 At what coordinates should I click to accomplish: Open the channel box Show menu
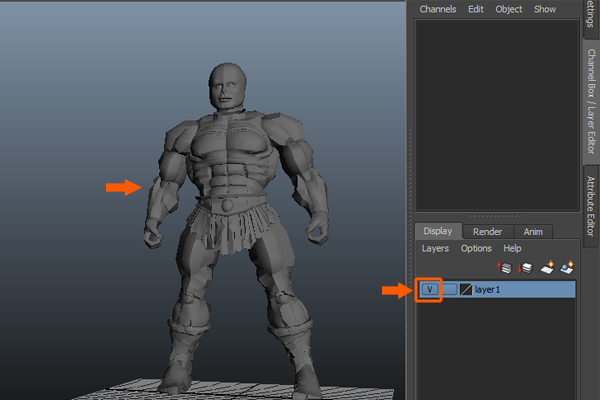point(545,9)
